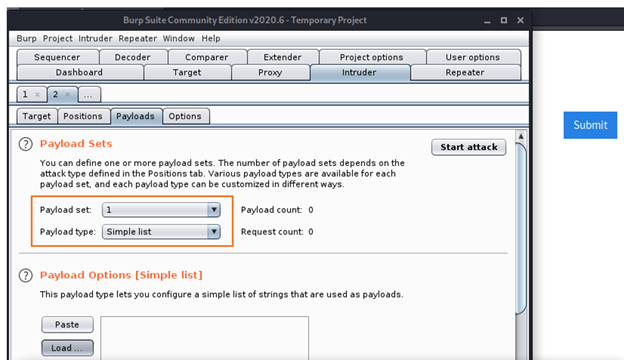Viewport: 624px width, 360px height.
Task: Open the Intruder menu
Action: pyautogui.click(x=95, y=39)
